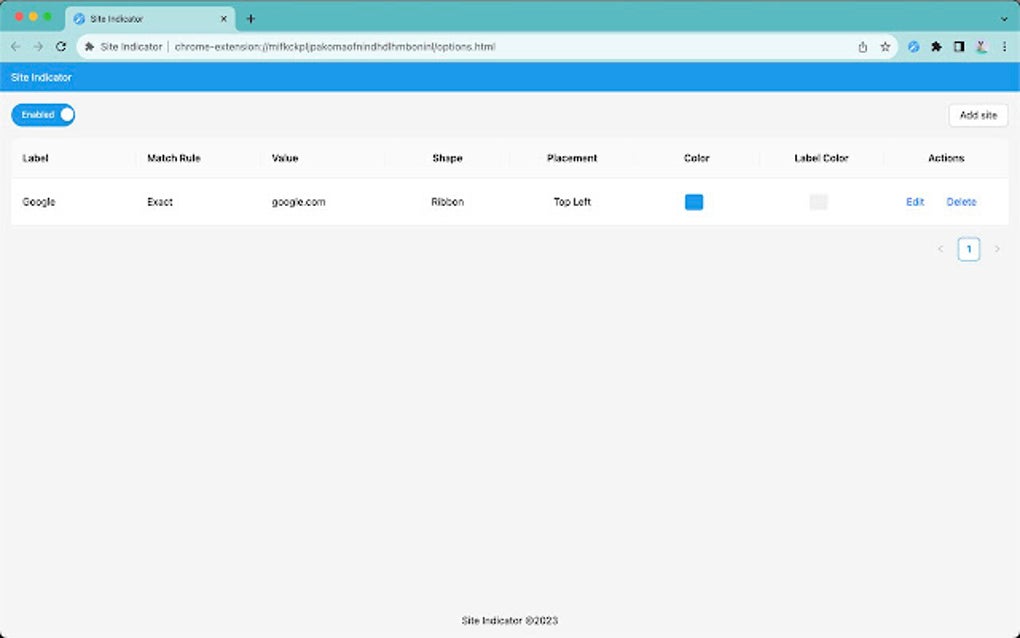Select the Site Indicator extension icon
This screenshot has width=1020, height=638.
tap(911, 46)
